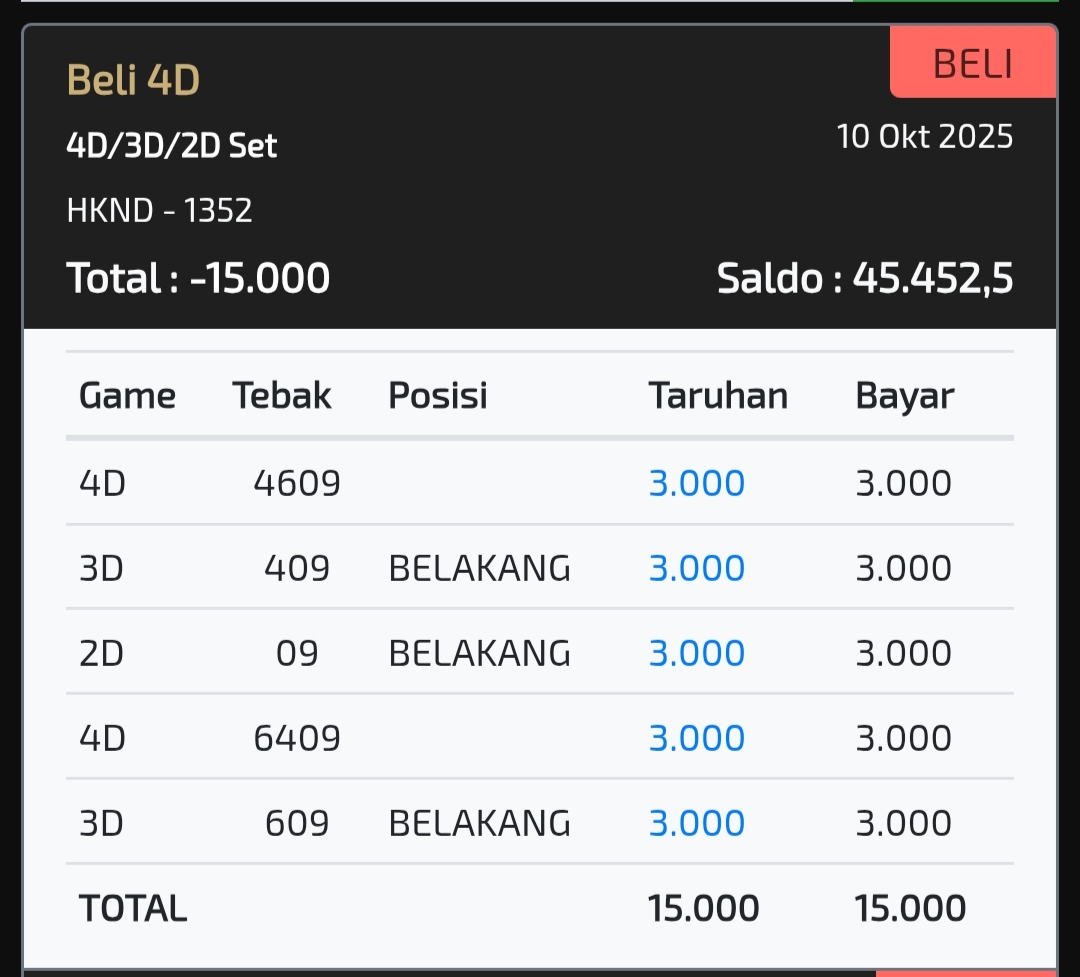
Task: Click the "4D/3D/2D Set" label
Action: click(171, 146)
